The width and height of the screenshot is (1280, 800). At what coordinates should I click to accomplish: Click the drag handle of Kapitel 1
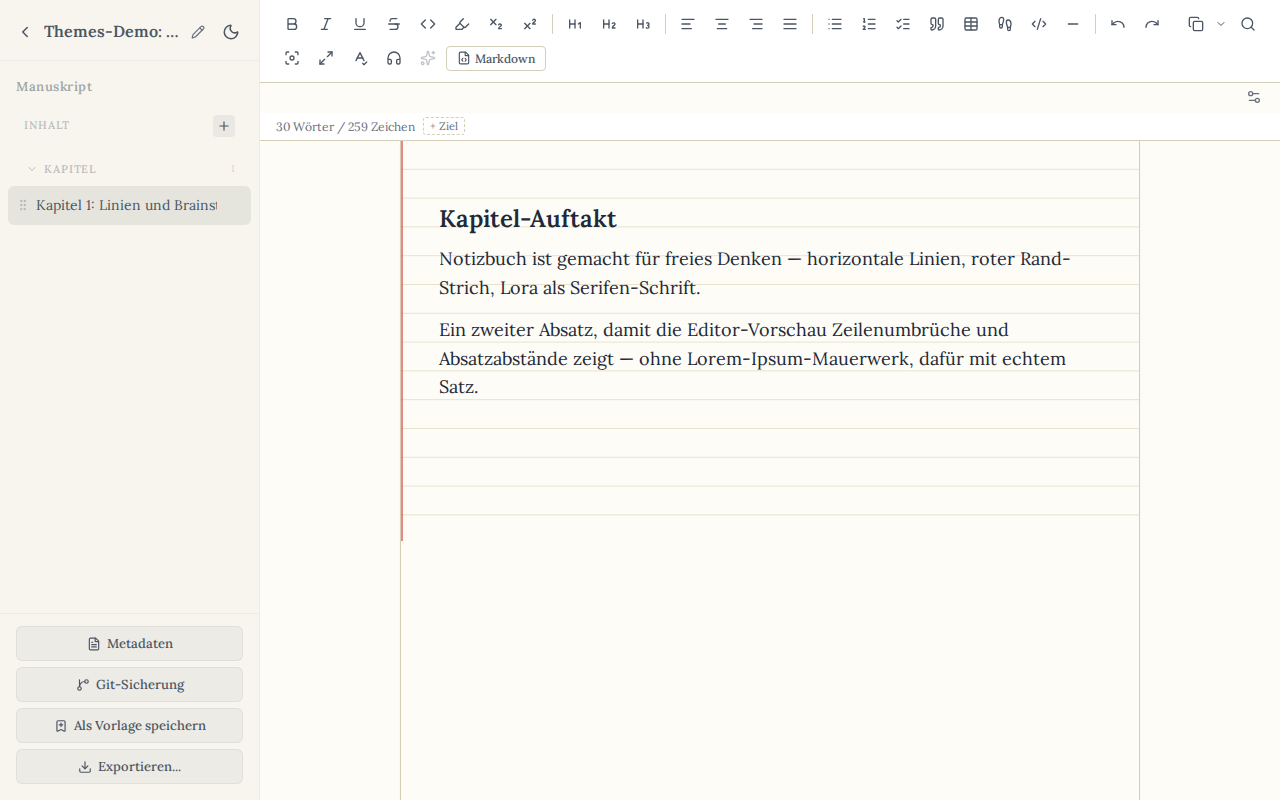coord(23,205)
